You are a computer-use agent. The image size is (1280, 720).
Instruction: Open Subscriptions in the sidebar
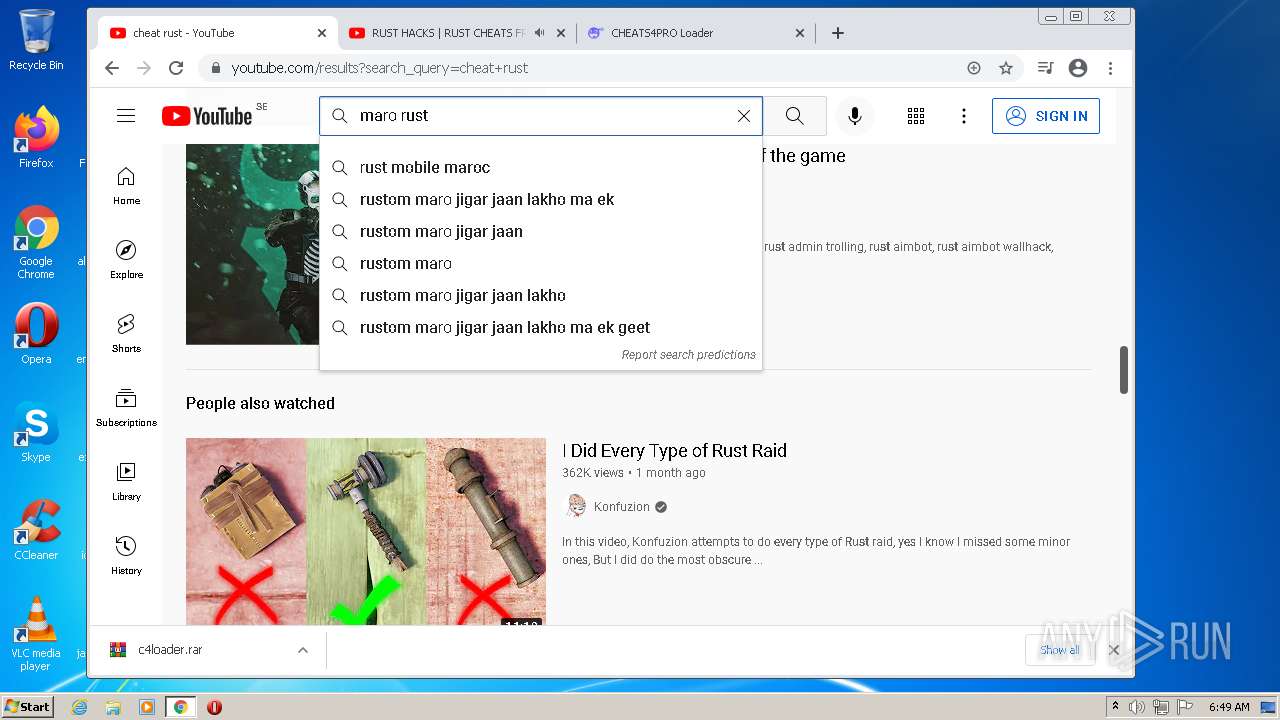(x=126, y=408)
